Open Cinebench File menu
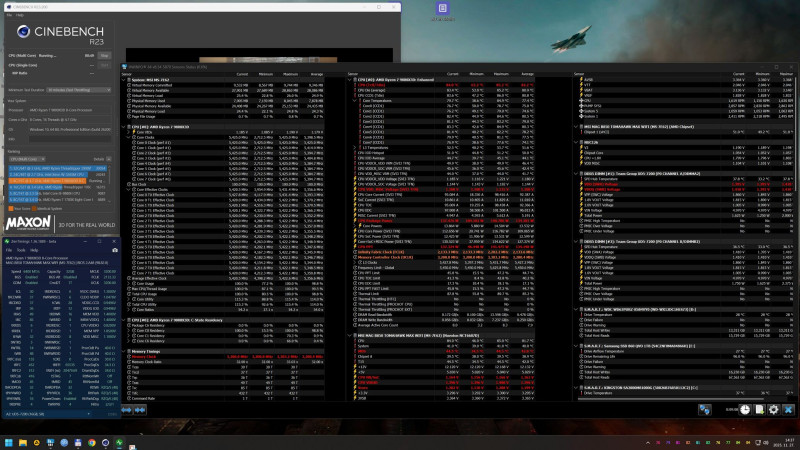 [x=9, y=15]
